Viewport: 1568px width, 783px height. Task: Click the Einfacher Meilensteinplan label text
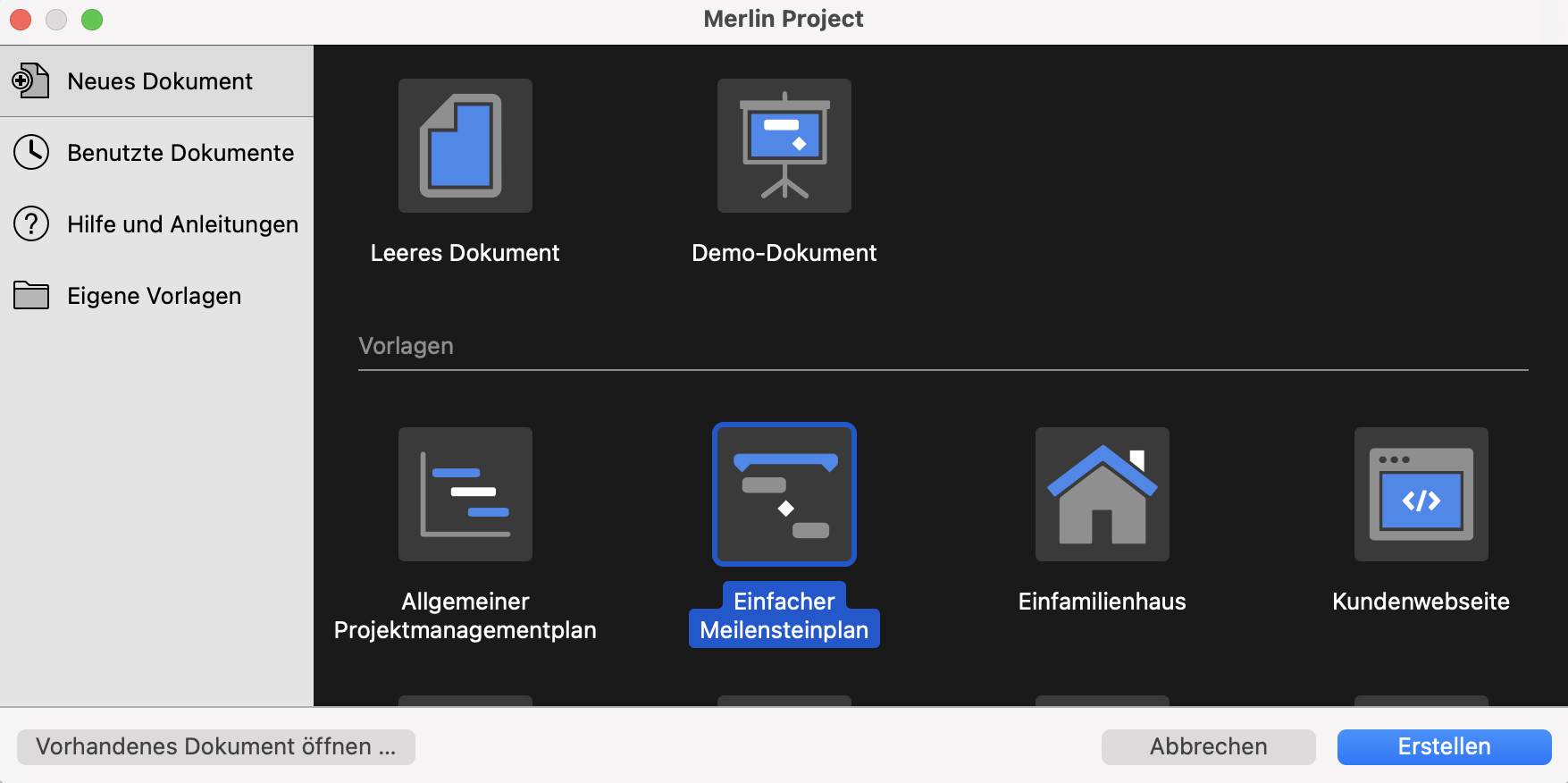[784, 616]
